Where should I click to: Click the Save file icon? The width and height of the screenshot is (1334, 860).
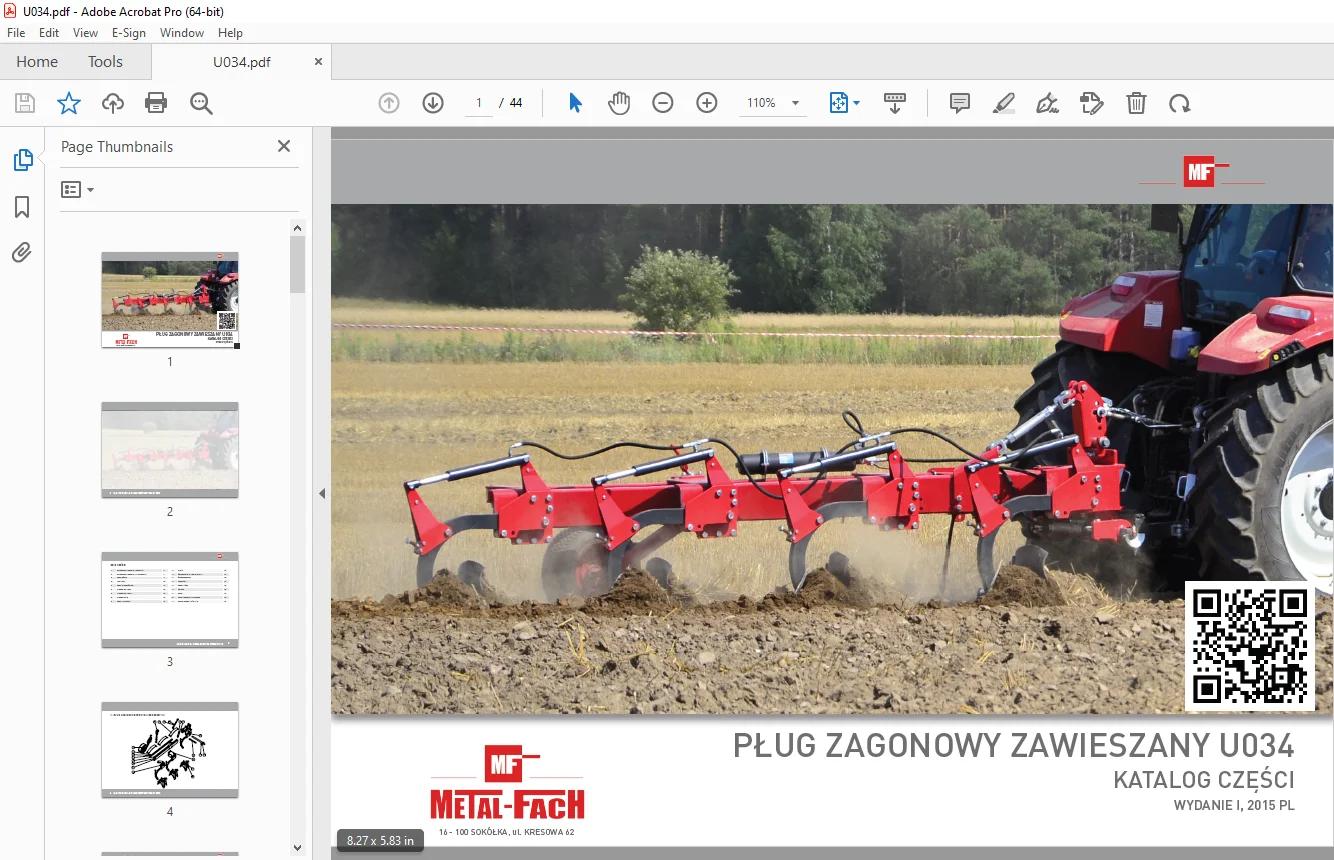[x=25, y=103]
